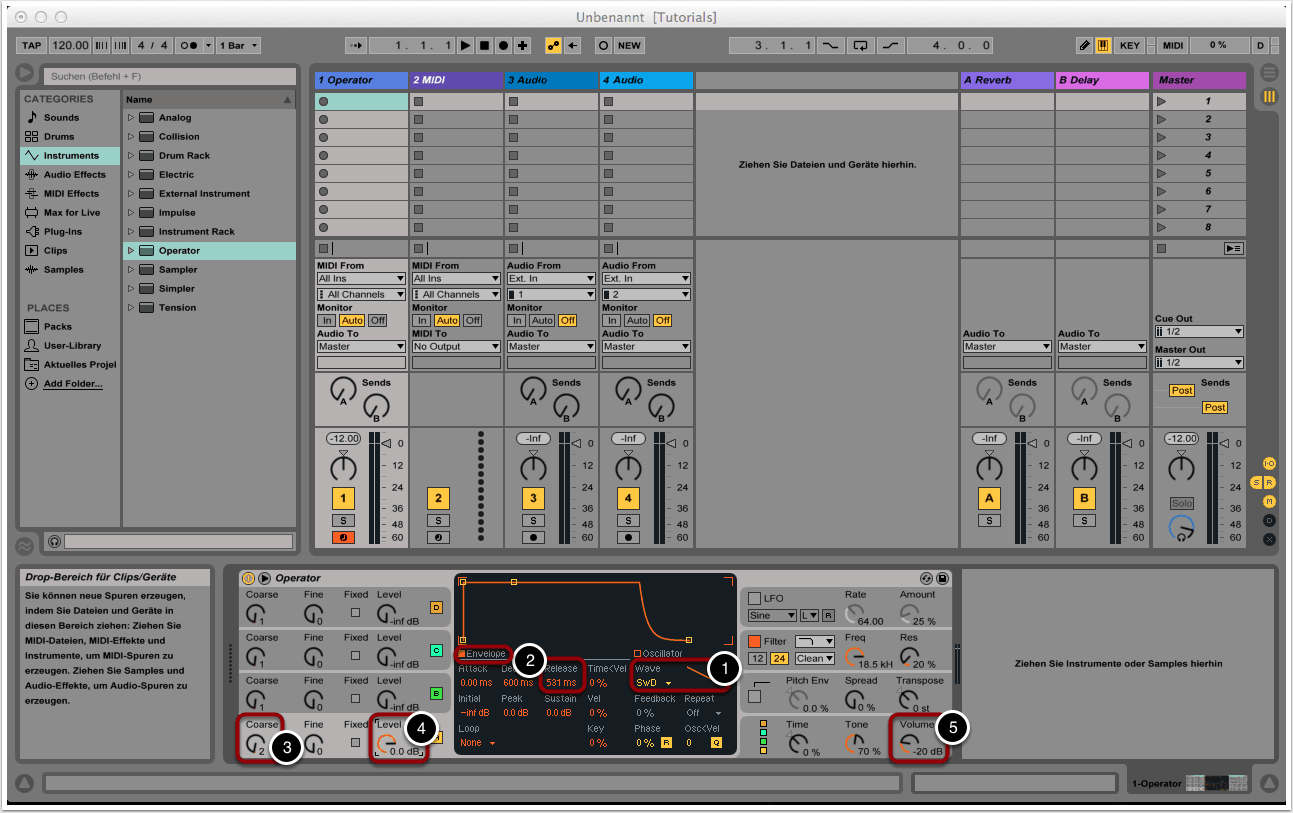1293x813 pixels.
Task: Click the Add Folder link under Places
Action: [72, 384]
